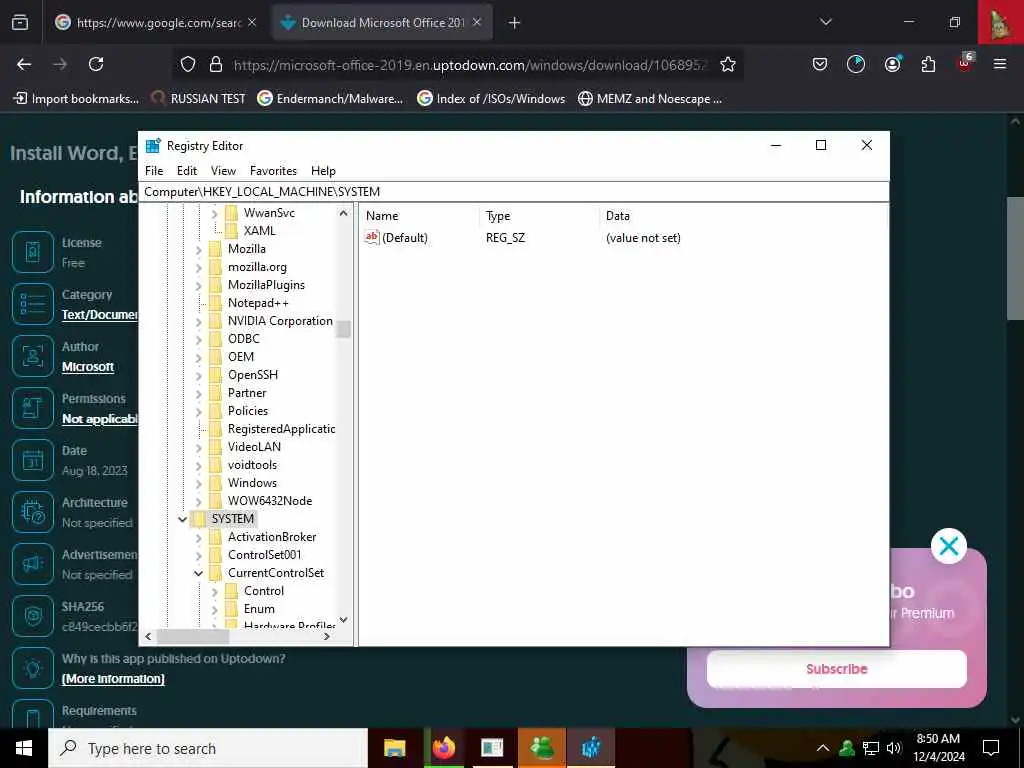Viewport: 1024px width, 768px height.
Task: Reload the page with the refresh icon
Action: pyautogui.click(x=96, y=64)
